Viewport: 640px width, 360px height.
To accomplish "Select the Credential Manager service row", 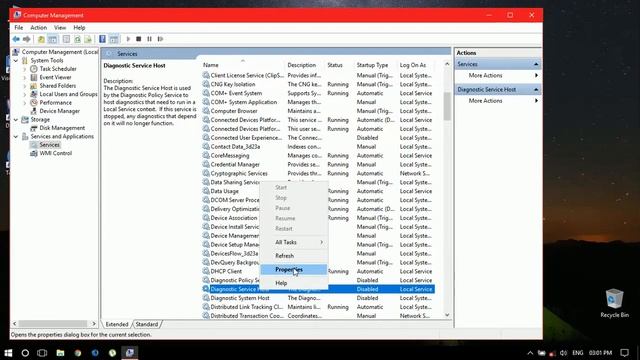I will click(318, 164).
